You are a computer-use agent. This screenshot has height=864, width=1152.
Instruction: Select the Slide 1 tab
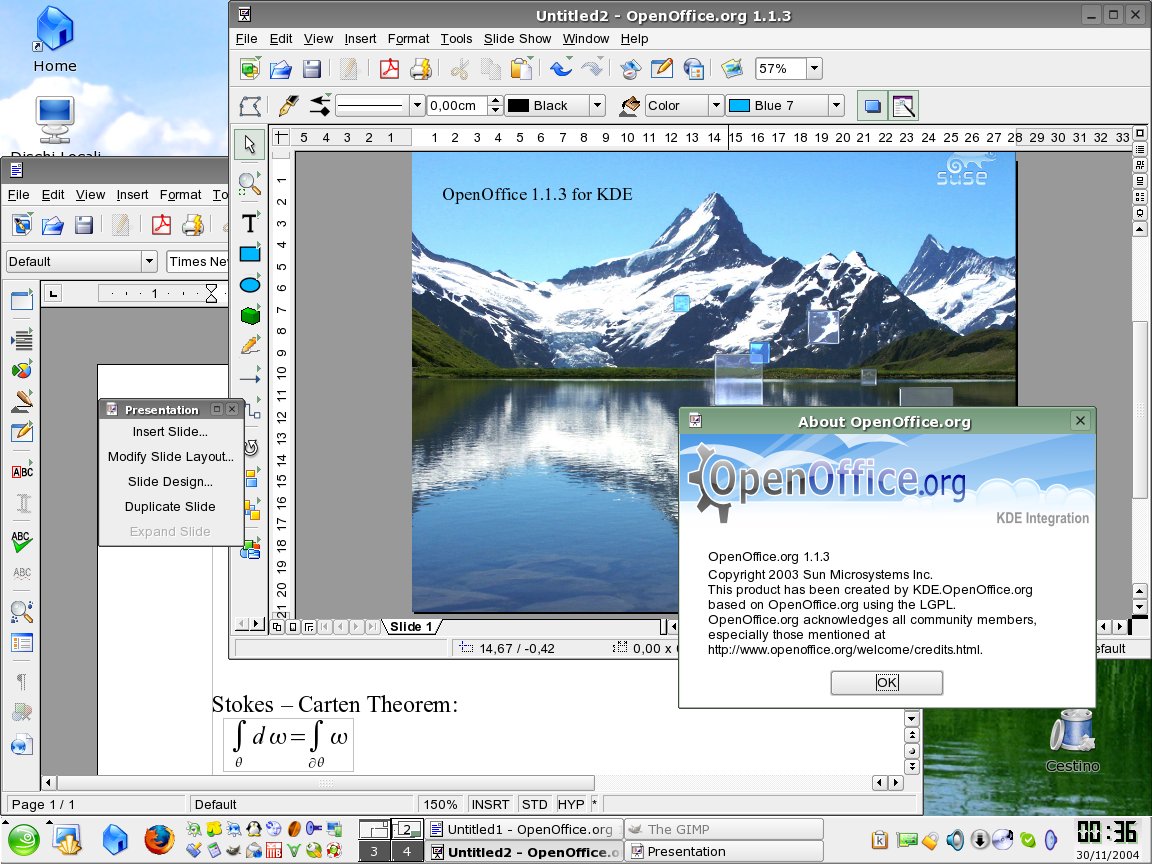click(411, 627)
